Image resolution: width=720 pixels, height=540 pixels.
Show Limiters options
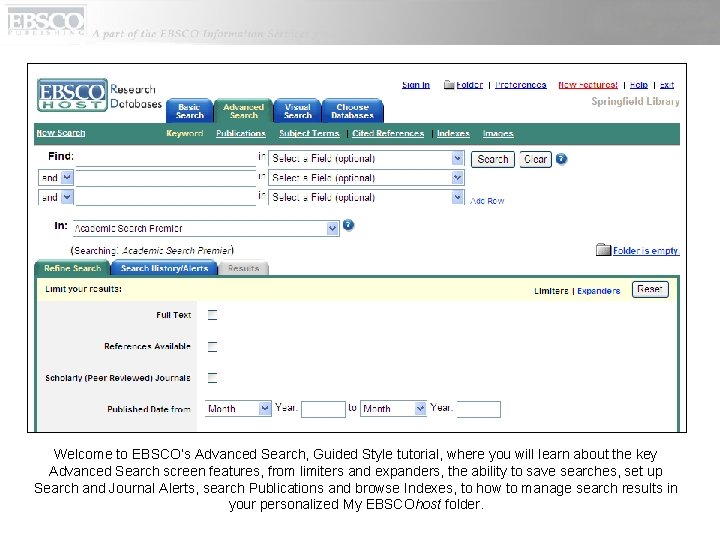pyautogui.click(x=551, y=291)
